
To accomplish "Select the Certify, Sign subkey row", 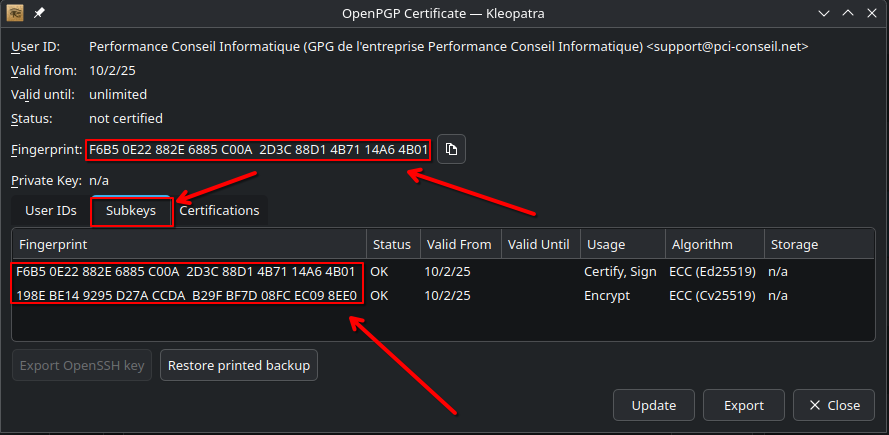I will click(450, 271).
